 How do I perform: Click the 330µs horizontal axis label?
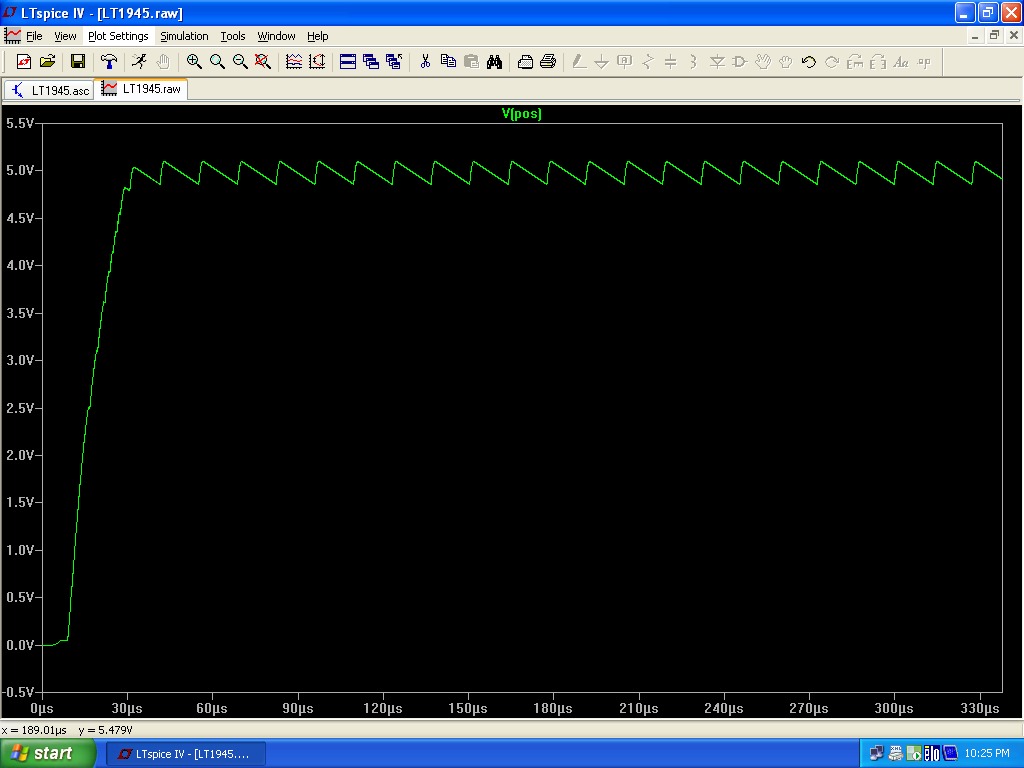(980, 708)
